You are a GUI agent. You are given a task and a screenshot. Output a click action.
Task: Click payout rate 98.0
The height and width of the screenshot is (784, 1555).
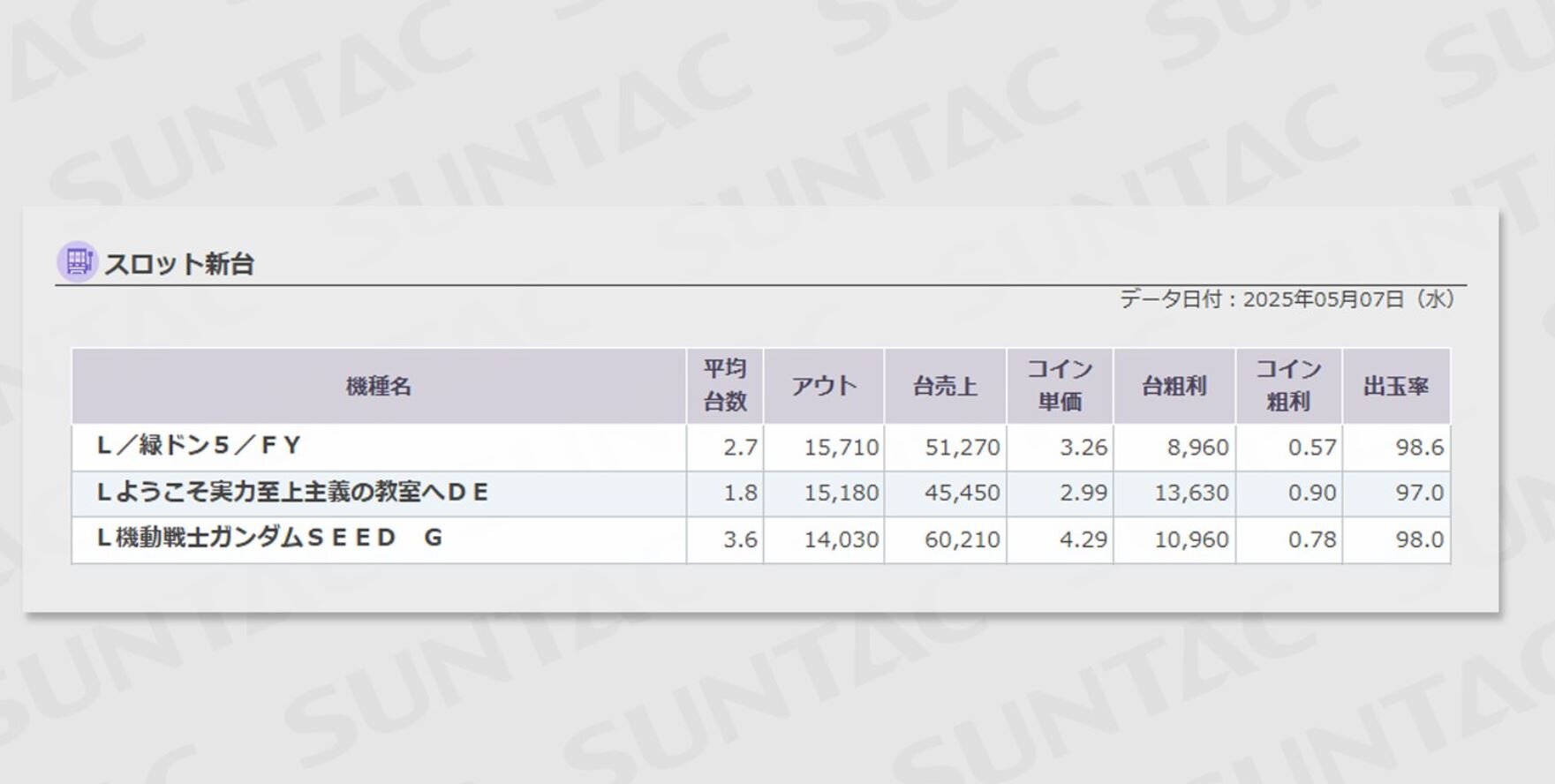(1420, 539)
